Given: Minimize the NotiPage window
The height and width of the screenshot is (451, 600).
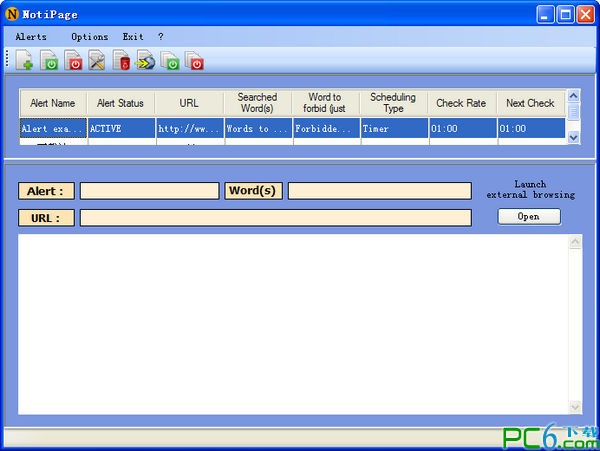Looking at the screenshot, I should coord(545,15).
